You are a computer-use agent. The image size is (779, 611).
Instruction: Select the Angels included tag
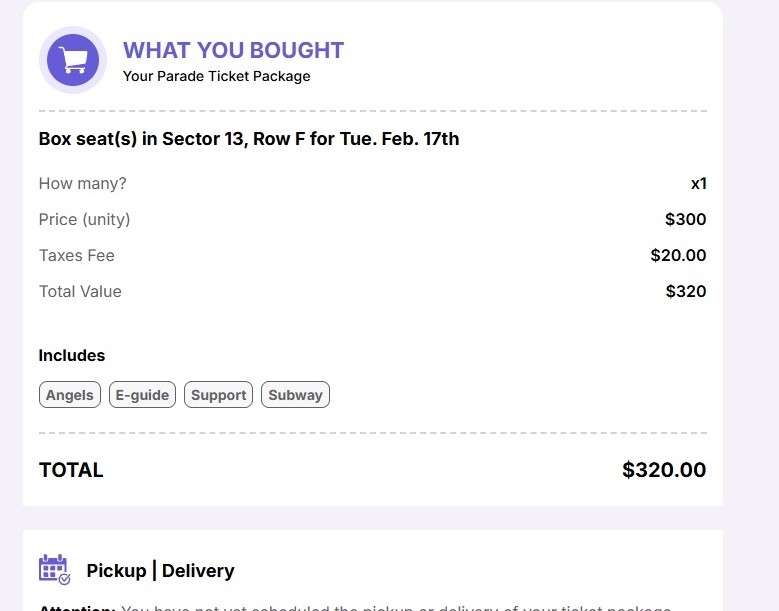tap(70, 395)
